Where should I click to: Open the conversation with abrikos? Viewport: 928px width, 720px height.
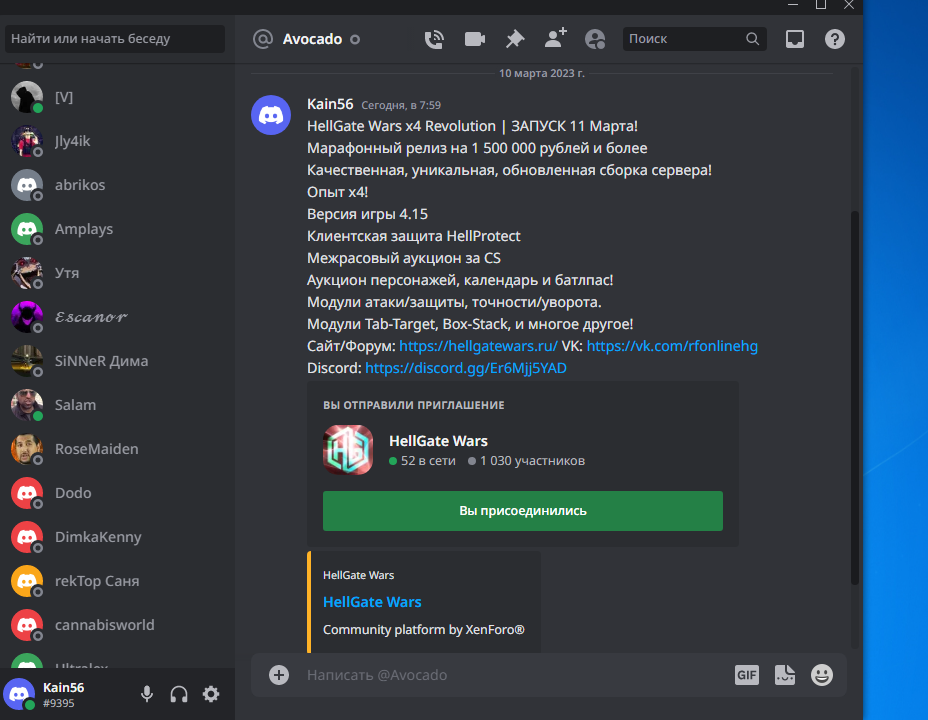click(117, 185)
